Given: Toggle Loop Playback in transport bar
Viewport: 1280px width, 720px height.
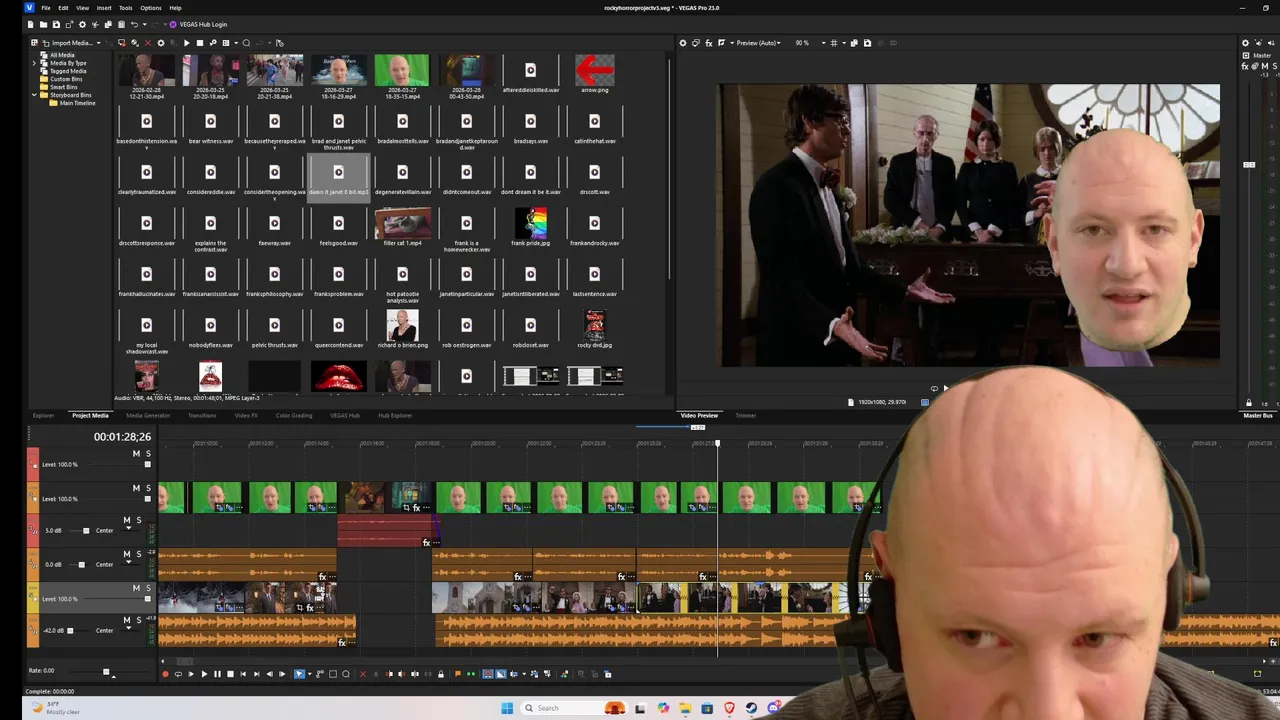Looking at the screenshot, I should (x=178, y=674).
